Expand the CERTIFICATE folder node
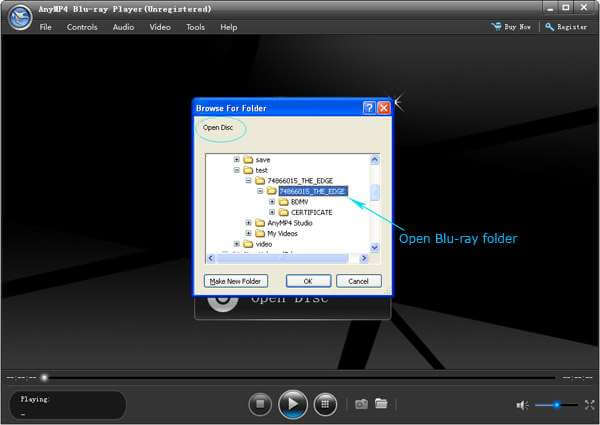 [x=272, y=212]
